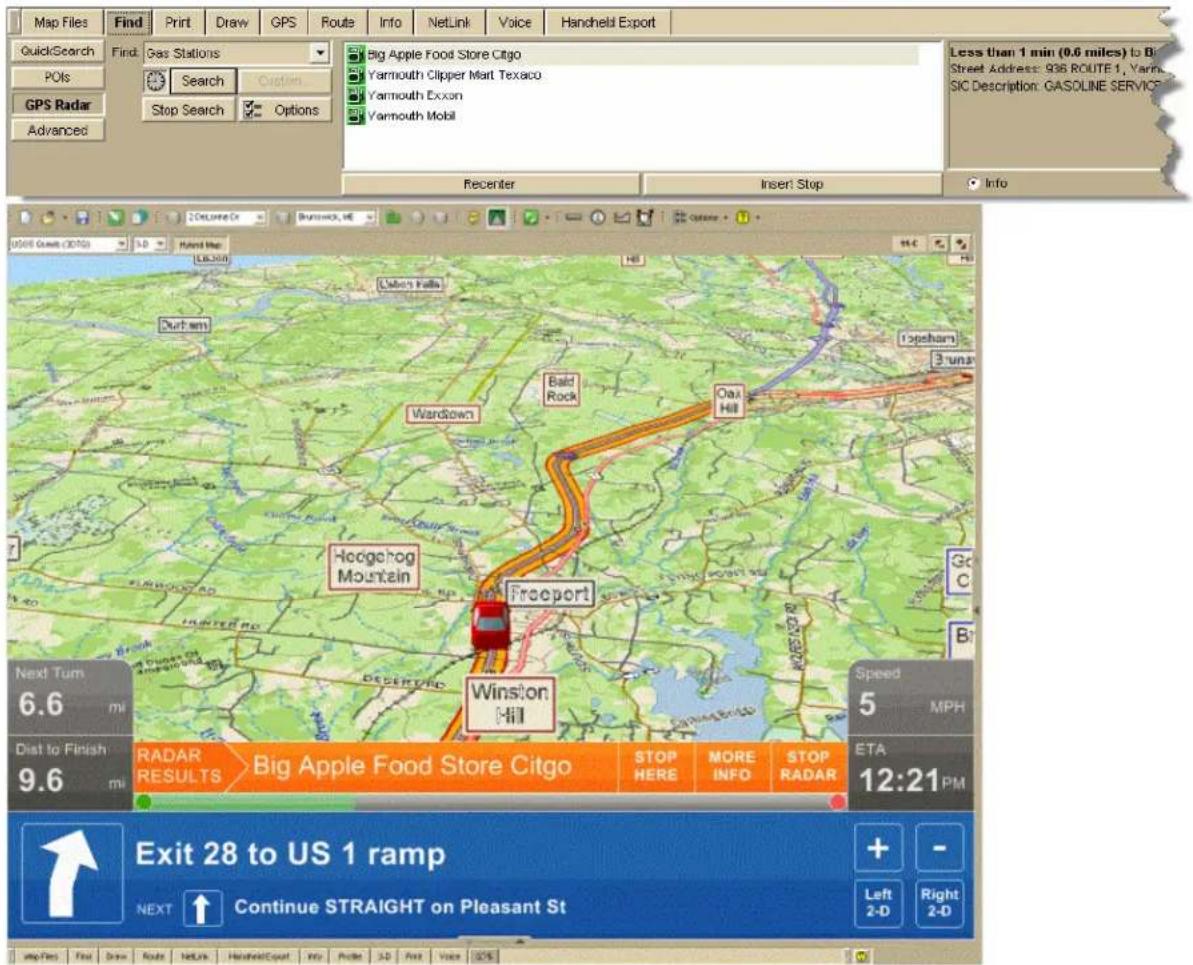Open the USGS Quads map type dropdown
Screen dimensions: 1193x965
pyautogui.click(x=121, y=244)
